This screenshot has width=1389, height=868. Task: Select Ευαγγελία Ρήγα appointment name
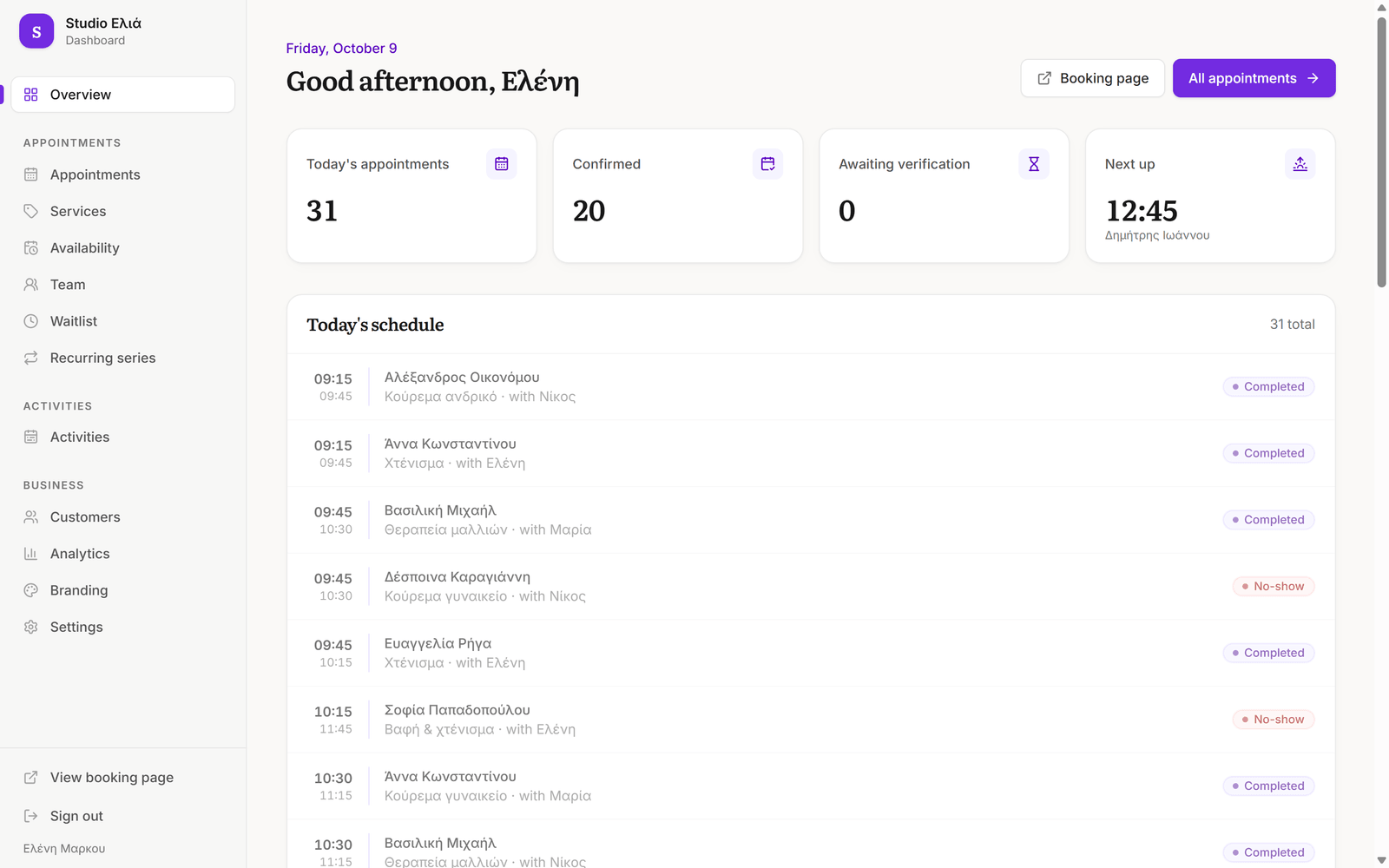pos(438,643)
